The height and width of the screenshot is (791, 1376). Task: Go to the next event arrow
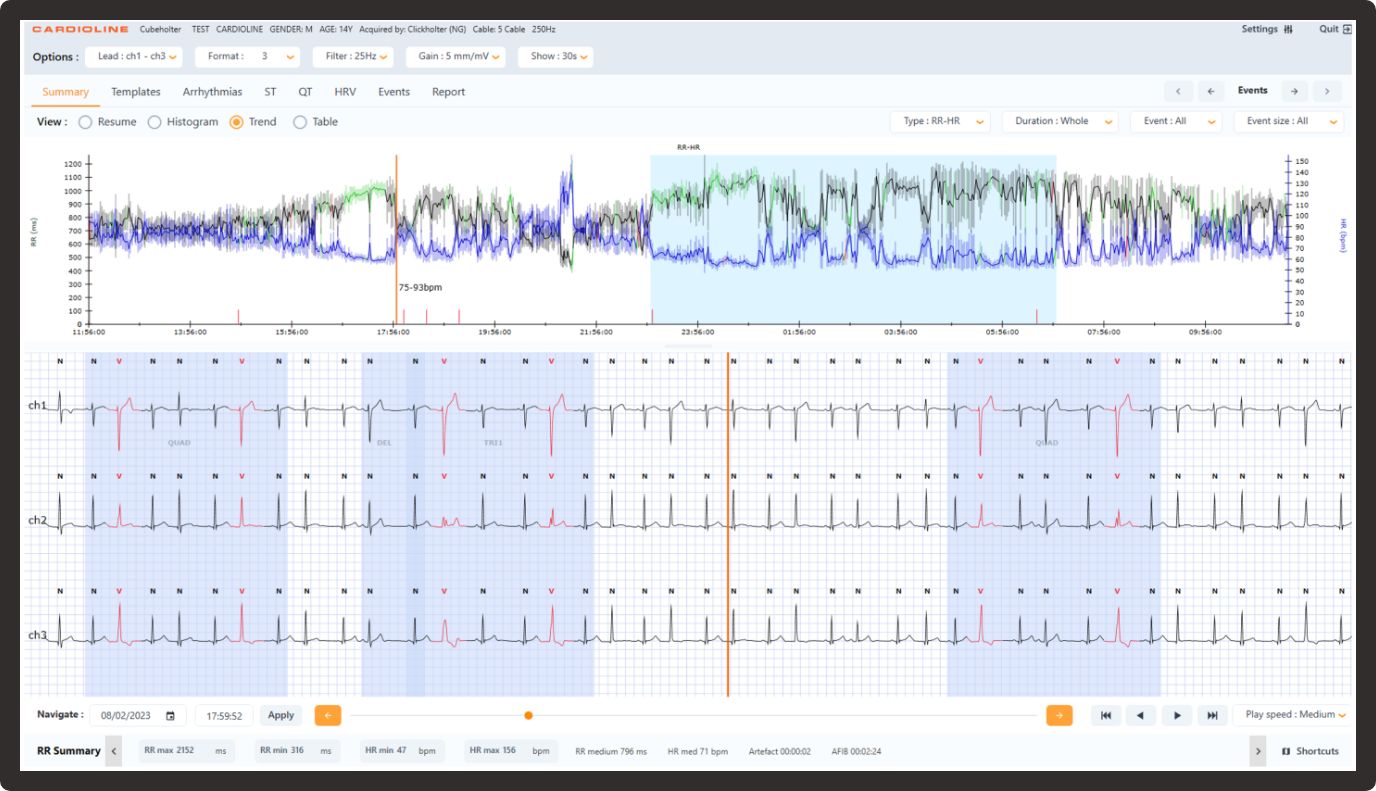pos(1294,91)
